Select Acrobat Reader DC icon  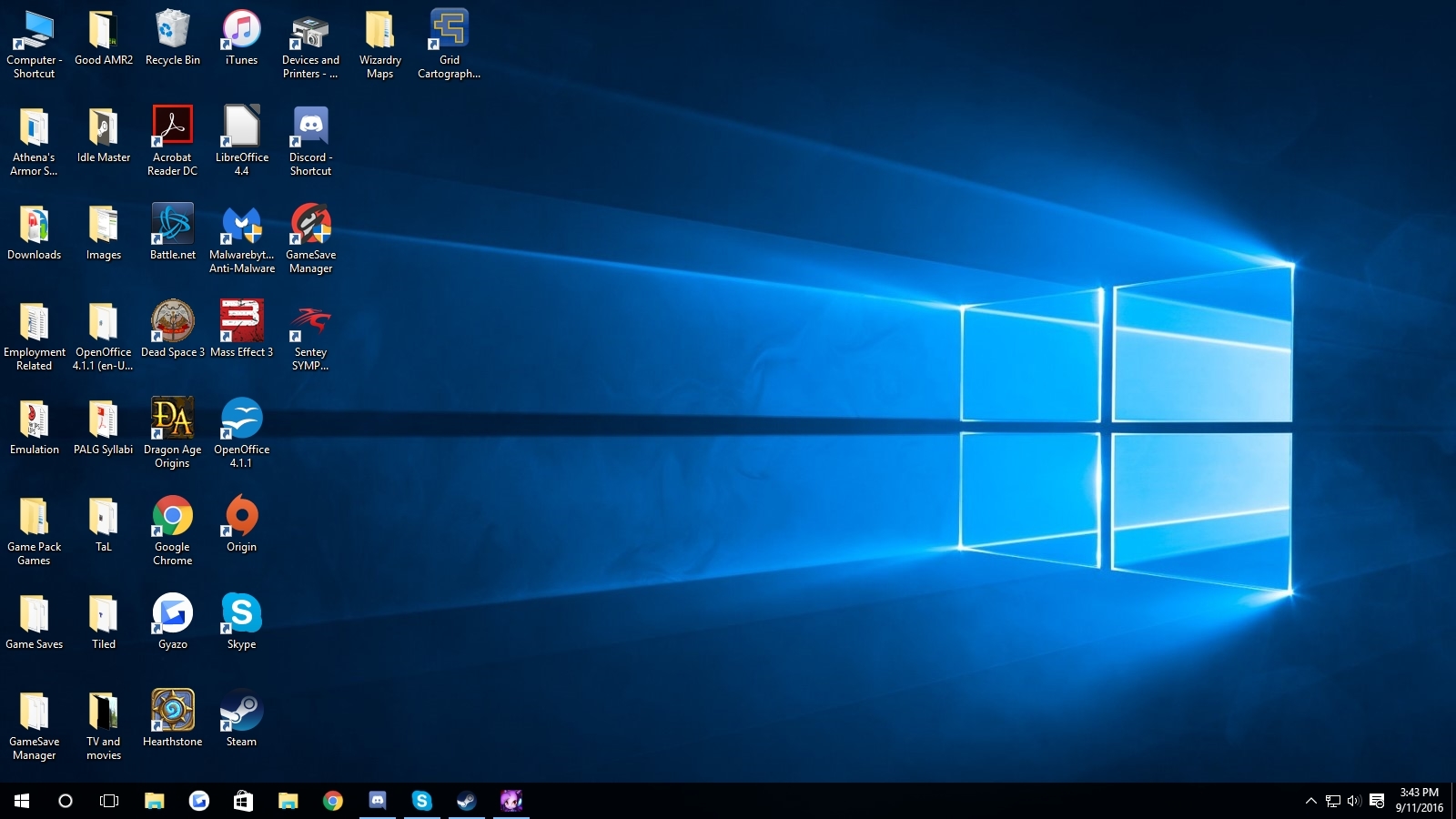tap(173, 141)
